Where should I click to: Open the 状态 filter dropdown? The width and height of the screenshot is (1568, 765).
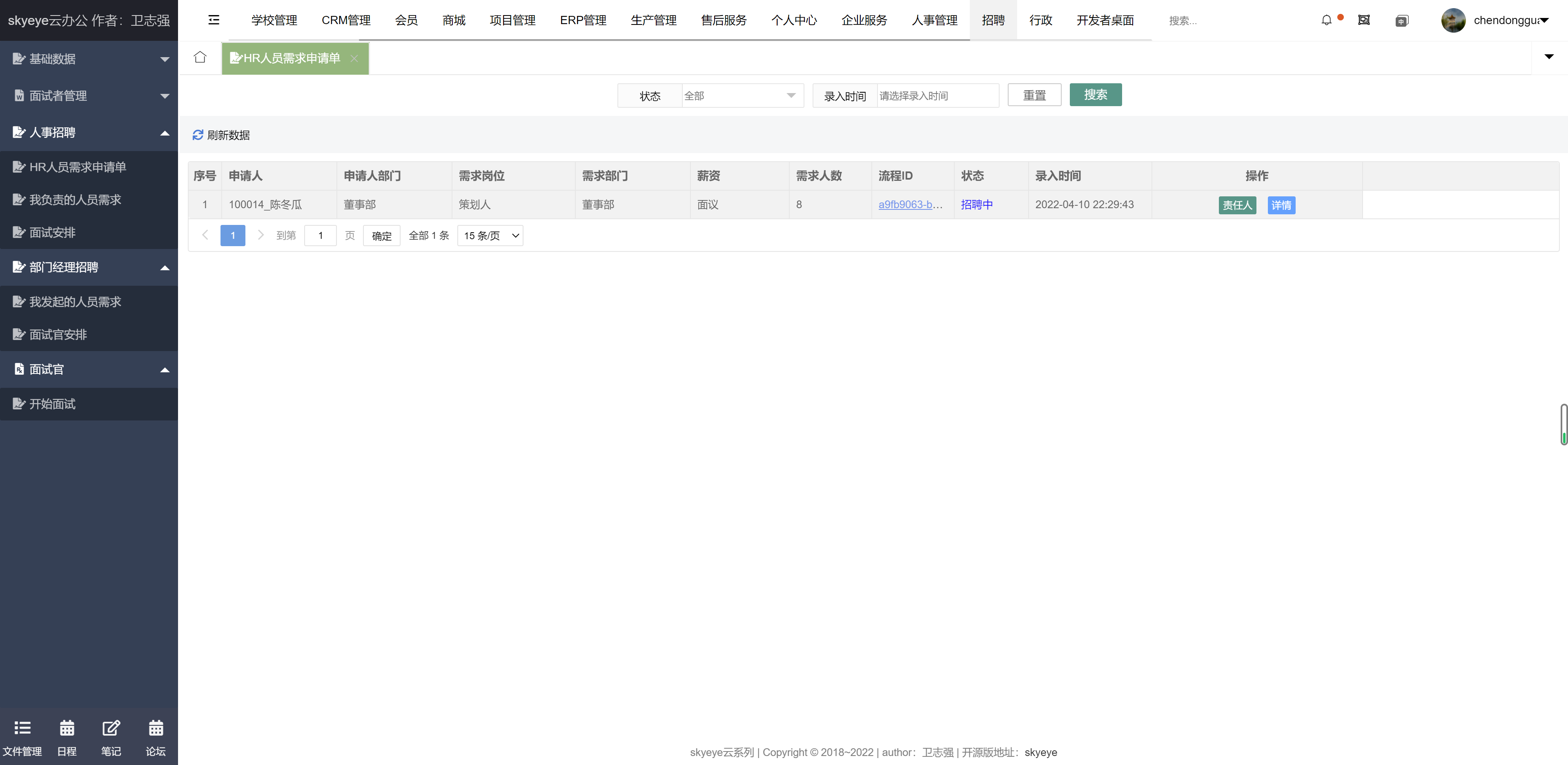pyautogui.click(x=742, y=96)
